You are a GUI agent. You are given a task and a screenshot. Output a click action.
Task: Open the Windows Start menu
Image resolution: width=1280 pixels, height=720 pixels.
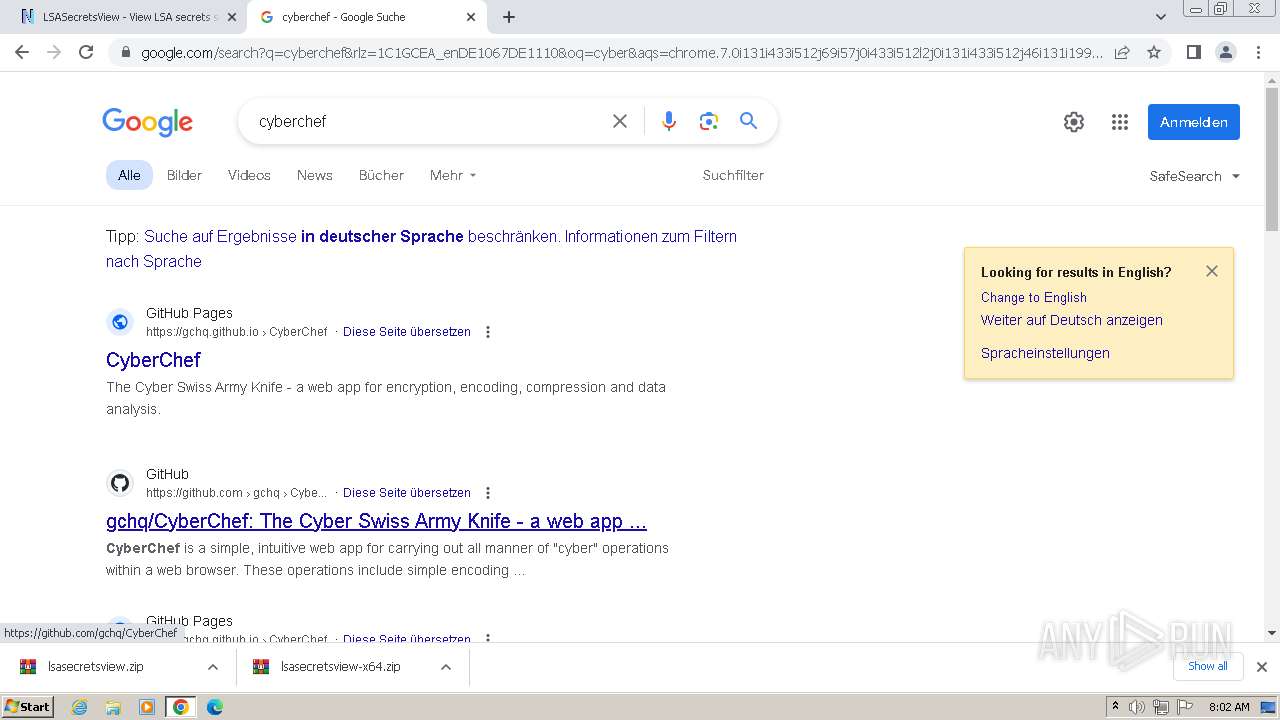click(28, 706)
